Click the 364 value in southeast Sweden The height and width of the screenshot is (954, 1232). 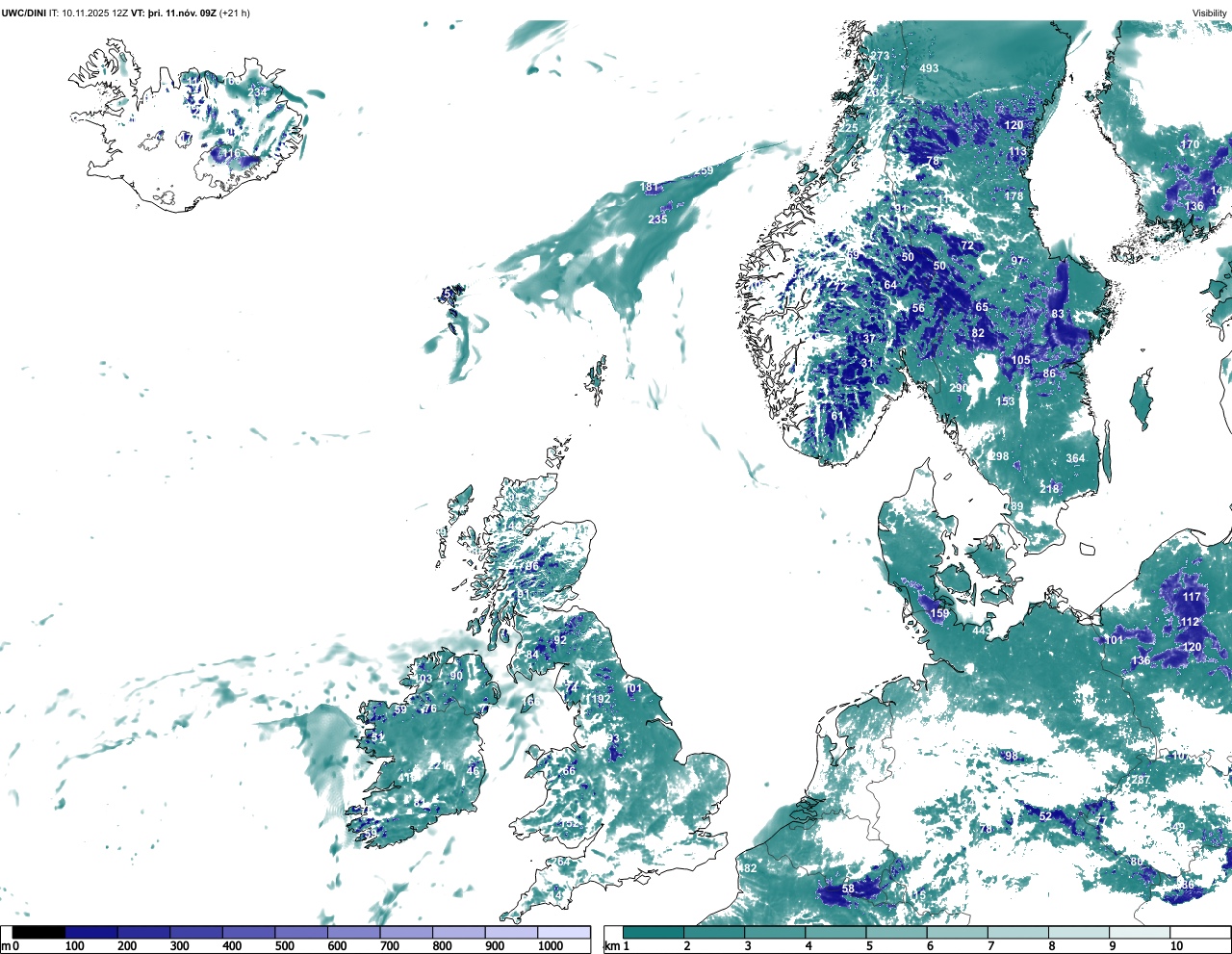tap(1075, 458)
